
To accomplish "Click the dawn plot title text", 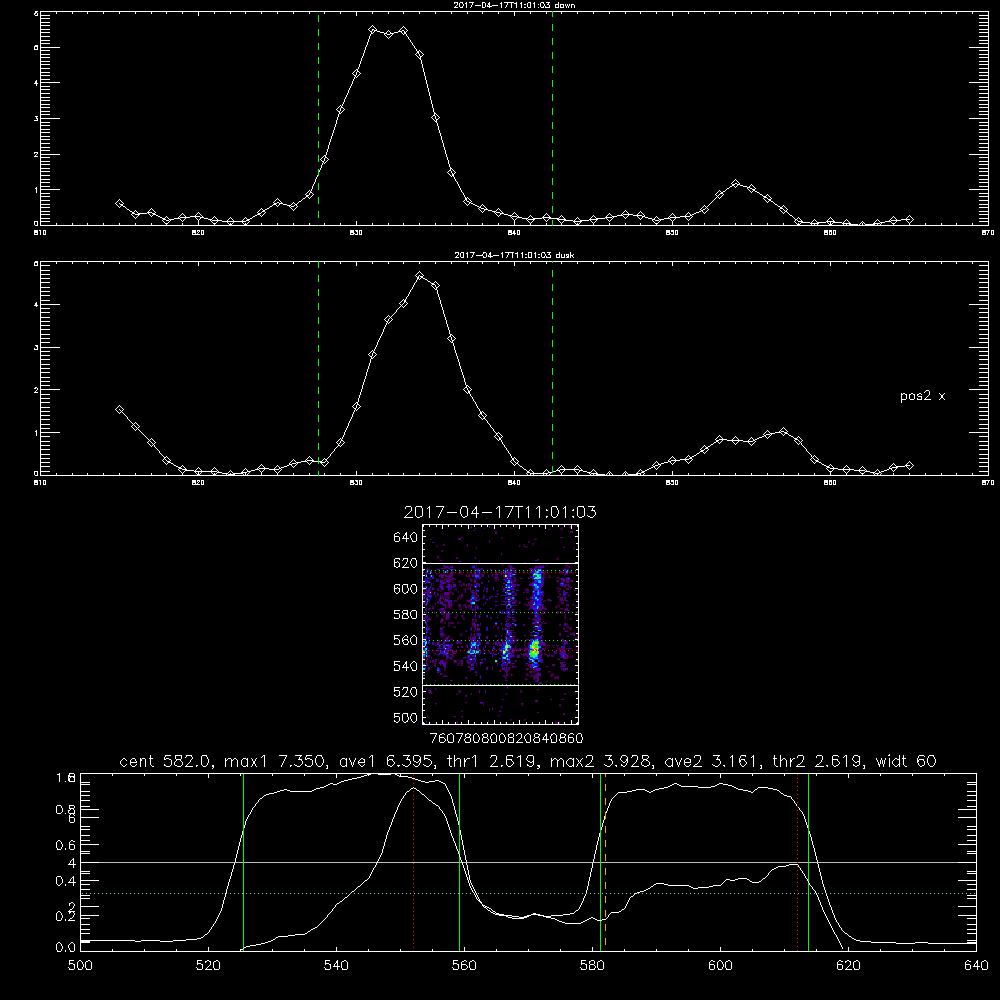I will click(514, 5).
